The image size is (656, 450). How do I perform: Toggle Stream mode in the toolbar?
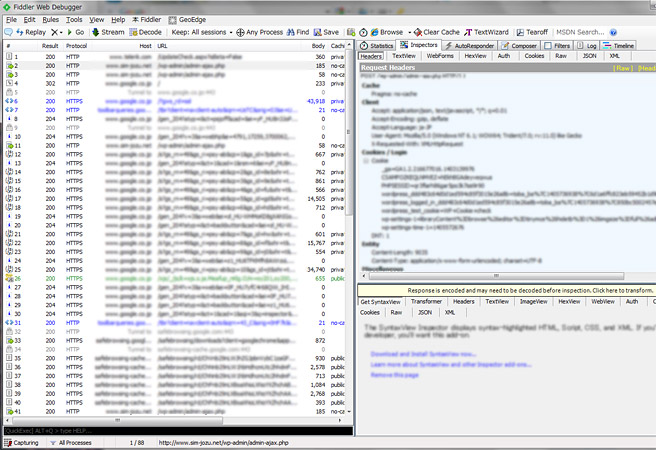click(108, 32)
